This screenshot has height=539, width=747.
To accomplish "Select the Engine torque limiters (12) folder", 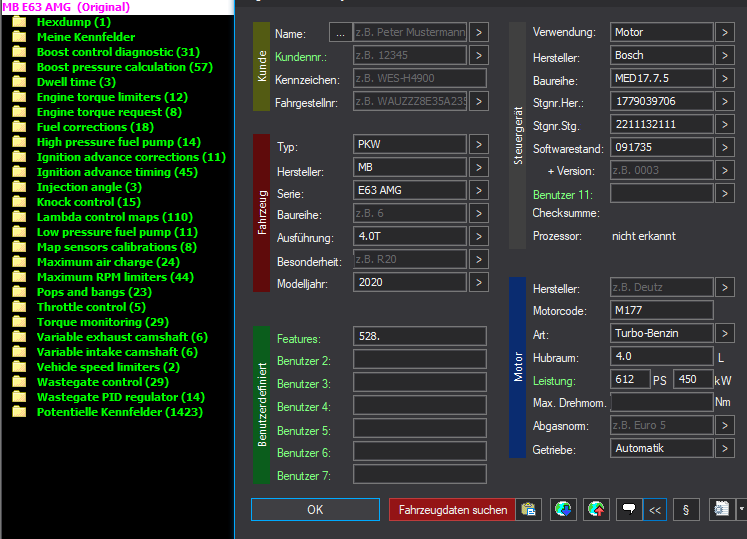I will pyautogui.click(x=112, y=97).
